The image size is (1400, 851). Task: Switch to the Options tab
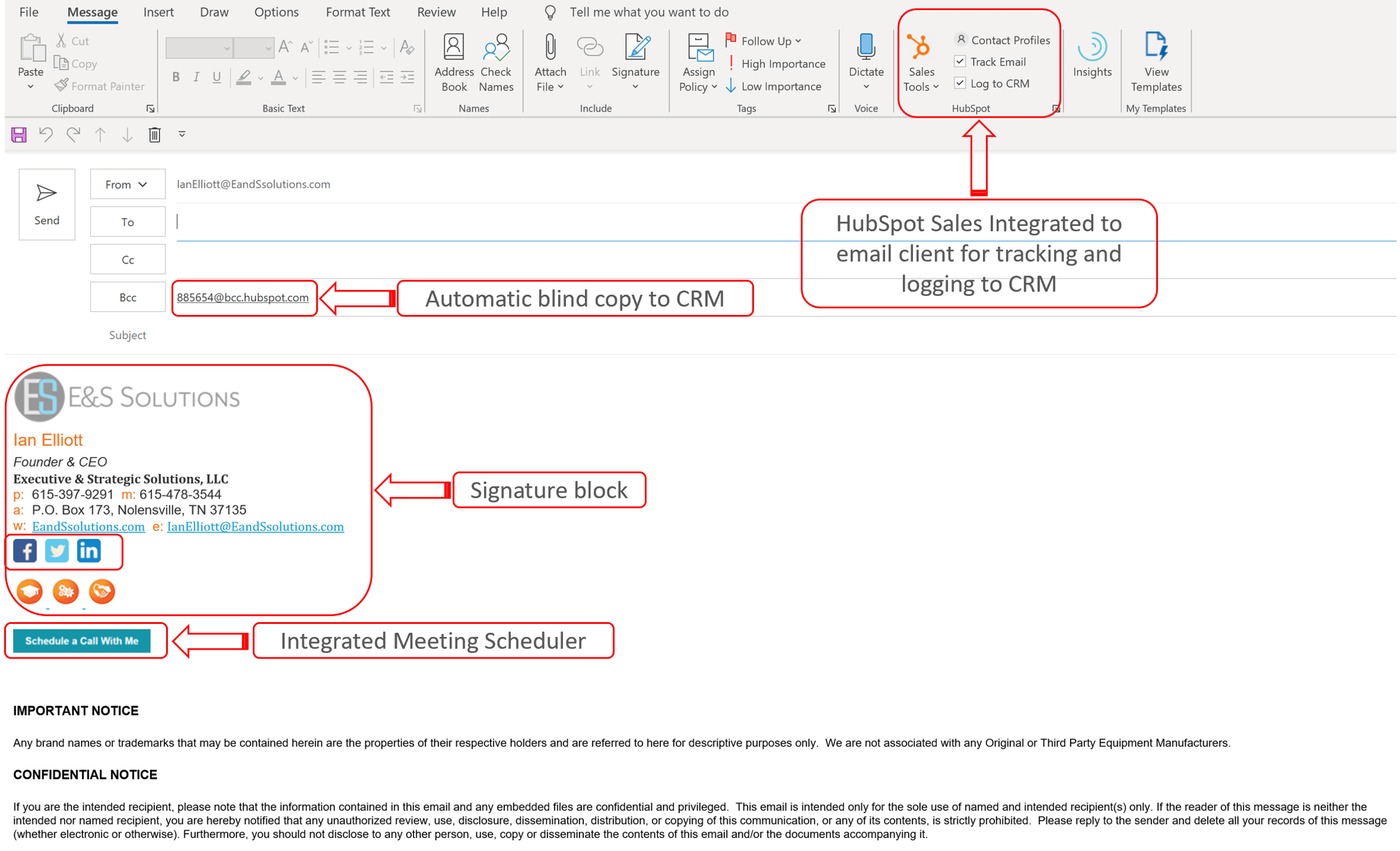pos(276,12)
